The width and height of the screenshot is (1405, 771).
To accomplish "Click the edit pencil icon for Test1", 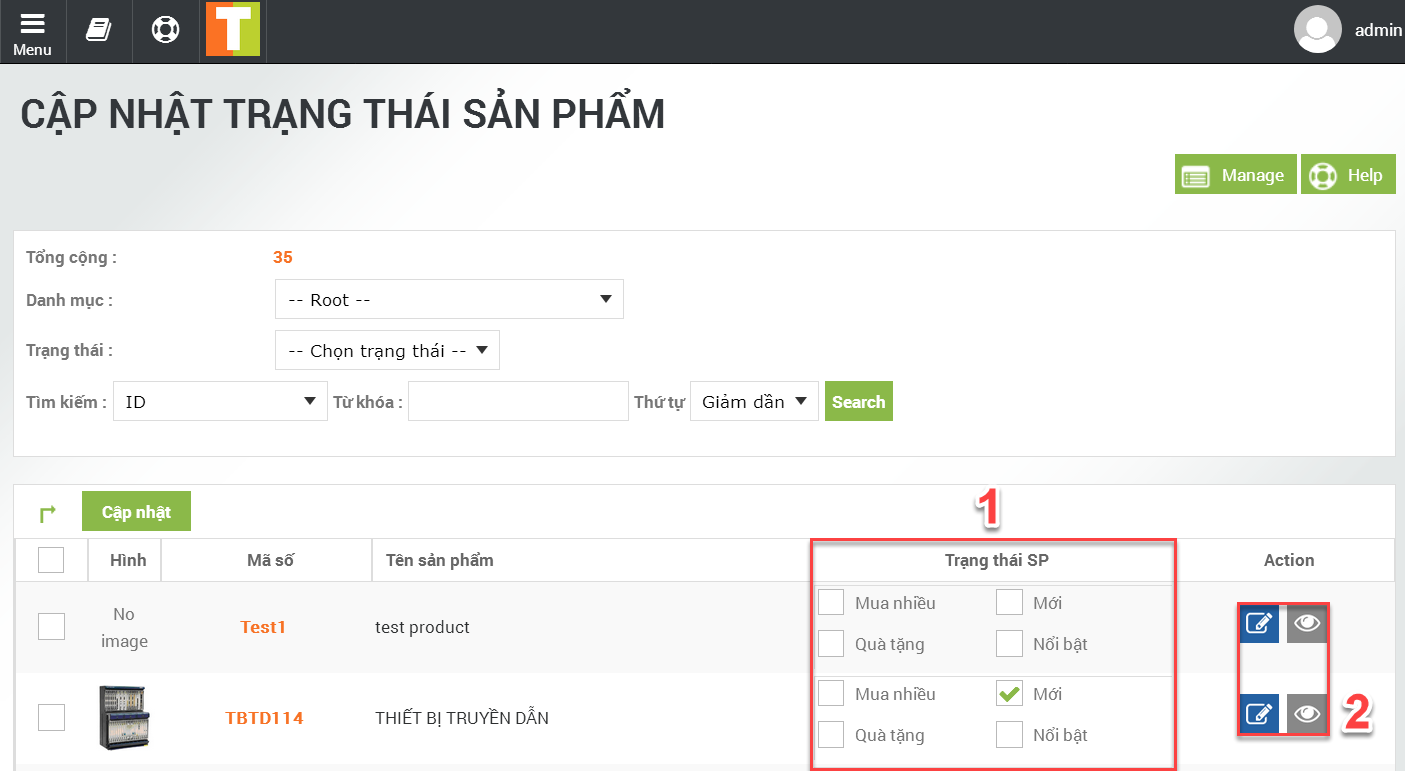I will click(1260, 624).
